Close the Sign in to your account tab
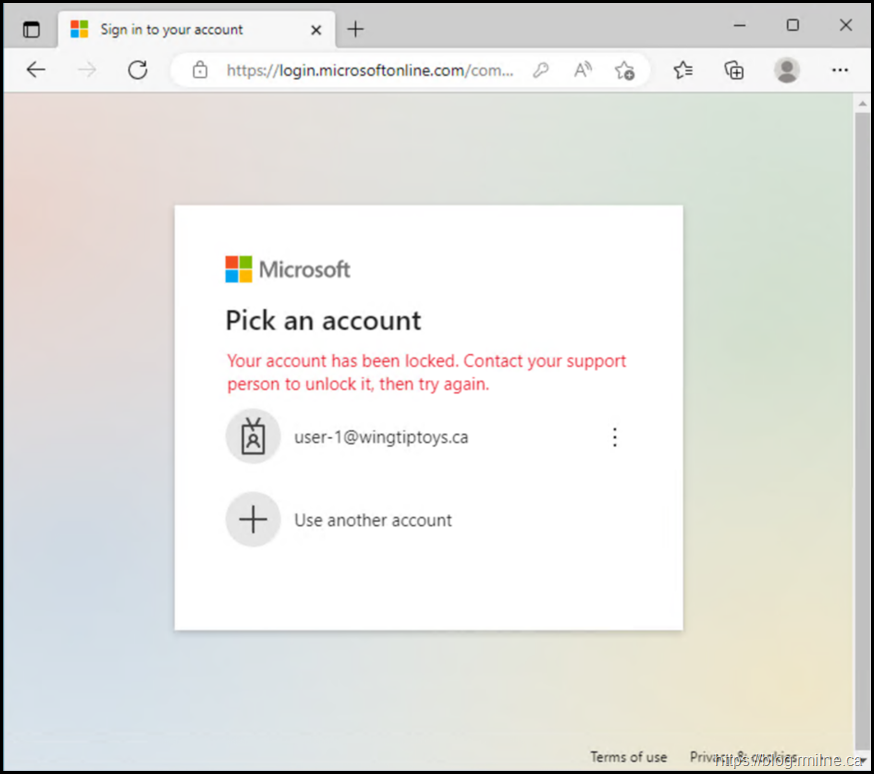The width and height of the screenshot is (874, 774). point(316,29)
